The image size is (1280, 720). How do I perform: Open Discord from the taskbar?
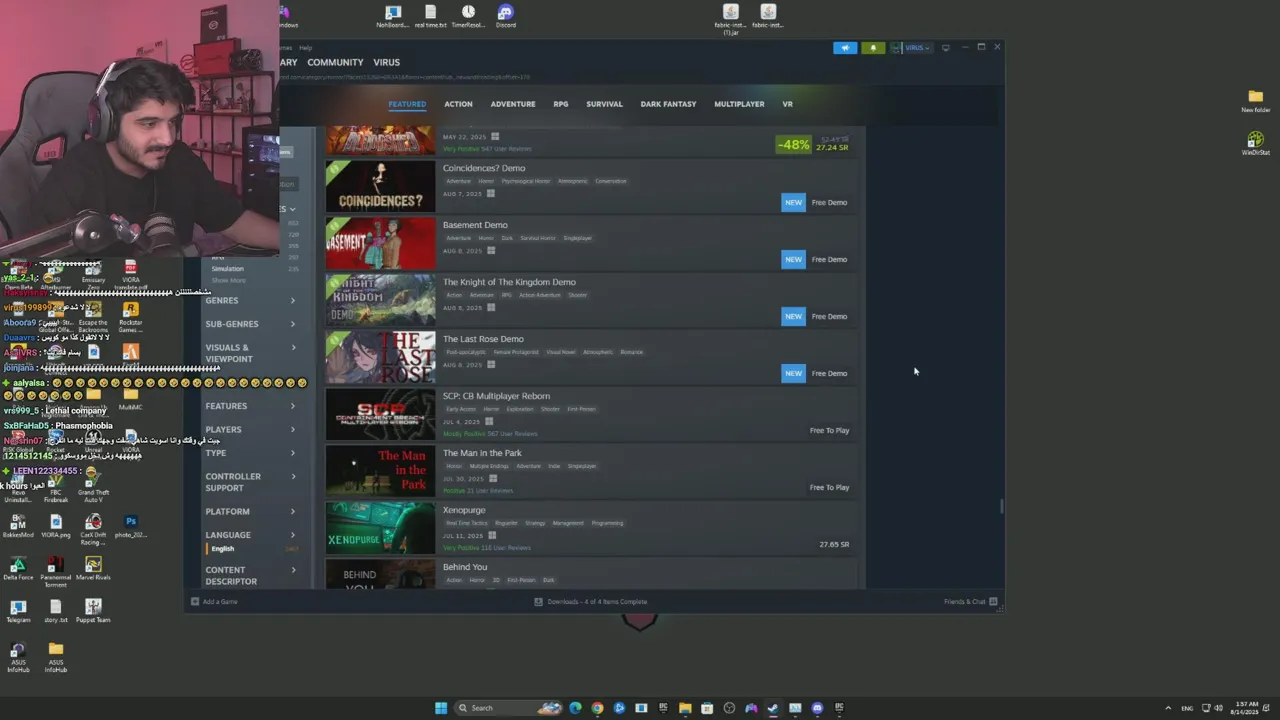coord(817,708)
